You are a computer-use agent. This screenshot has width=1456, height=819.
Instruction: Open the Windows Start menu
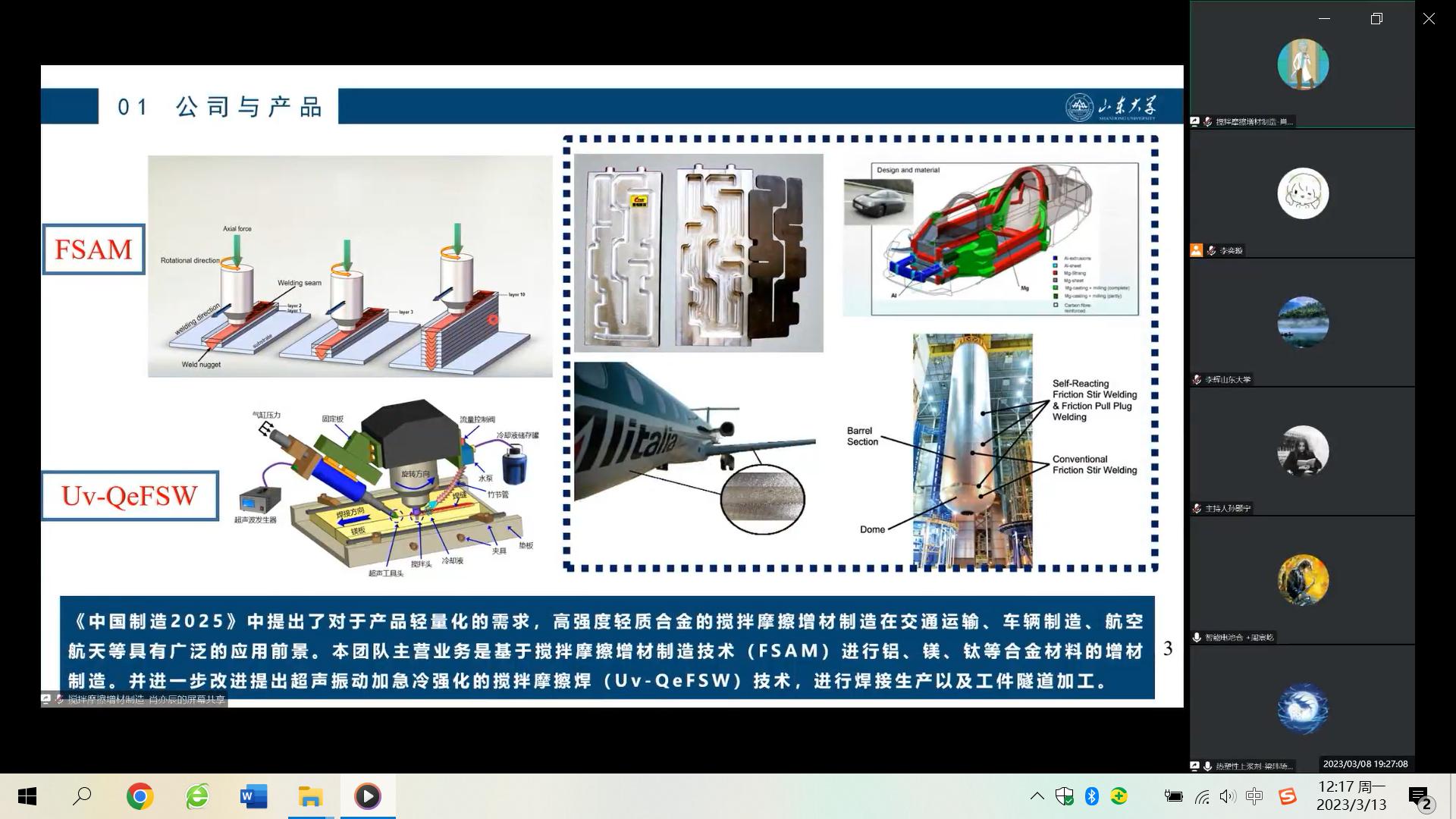(x=27, y=796)
